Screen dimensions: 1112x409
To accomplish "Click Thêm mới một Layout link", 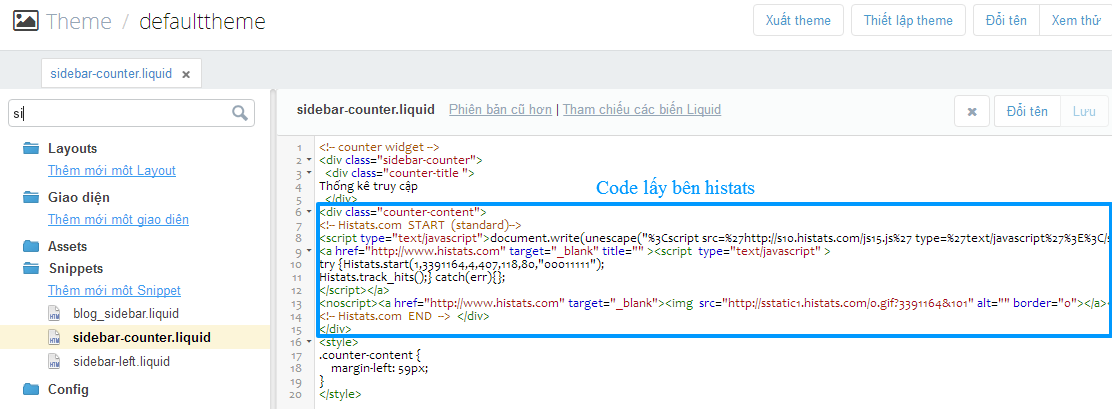I will coord(112,171).
